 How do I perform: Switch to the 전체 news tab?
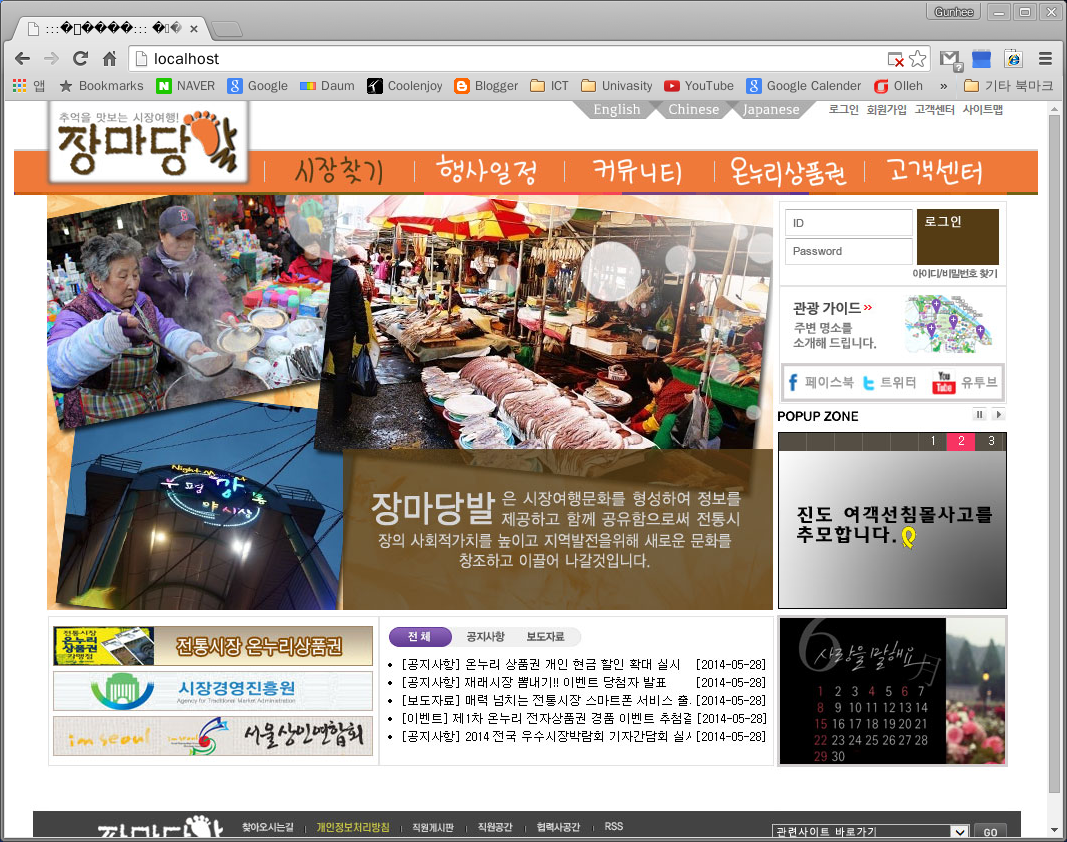click(x=420, y=636)
